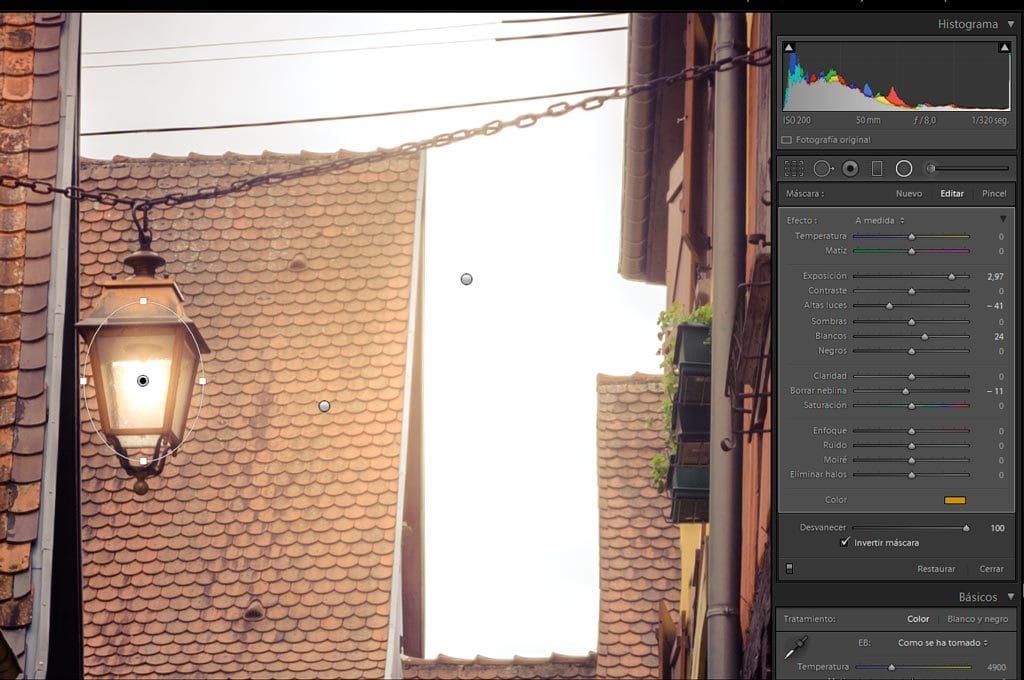Viewport: 1024px width, 680px height.
Task: Click Cerrar to close the filter panel
Action: (x=991, y=569)
